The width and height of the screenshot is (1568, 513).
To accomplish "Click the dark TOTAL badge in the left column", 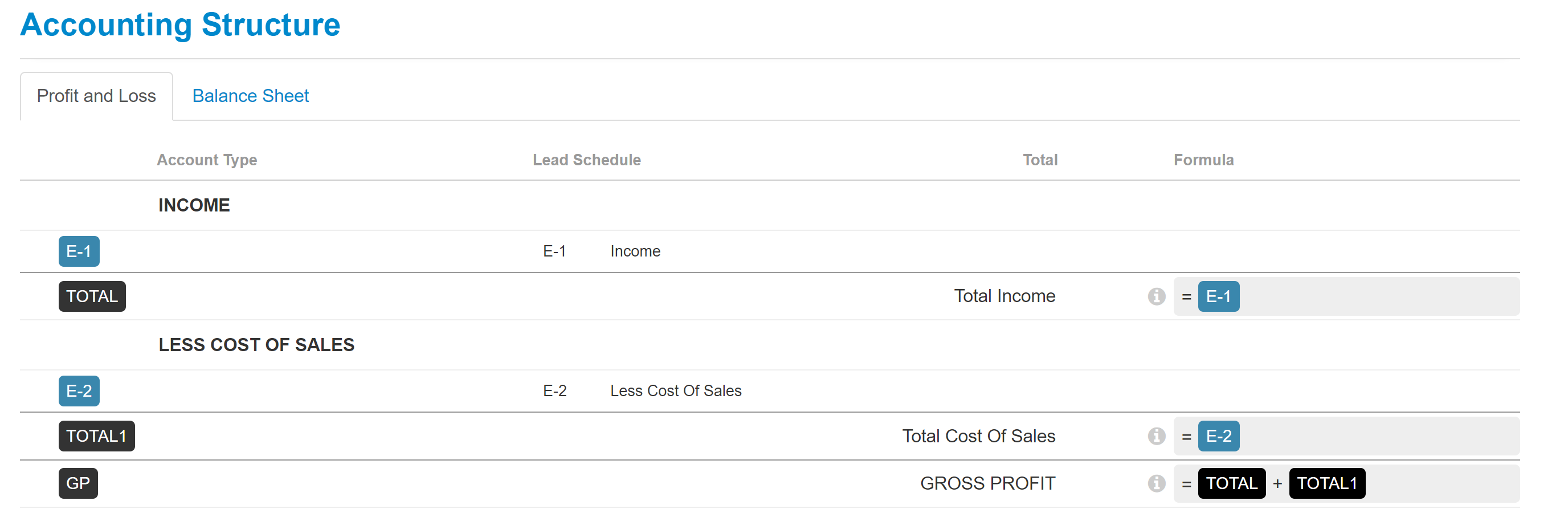I will (92, 296).
